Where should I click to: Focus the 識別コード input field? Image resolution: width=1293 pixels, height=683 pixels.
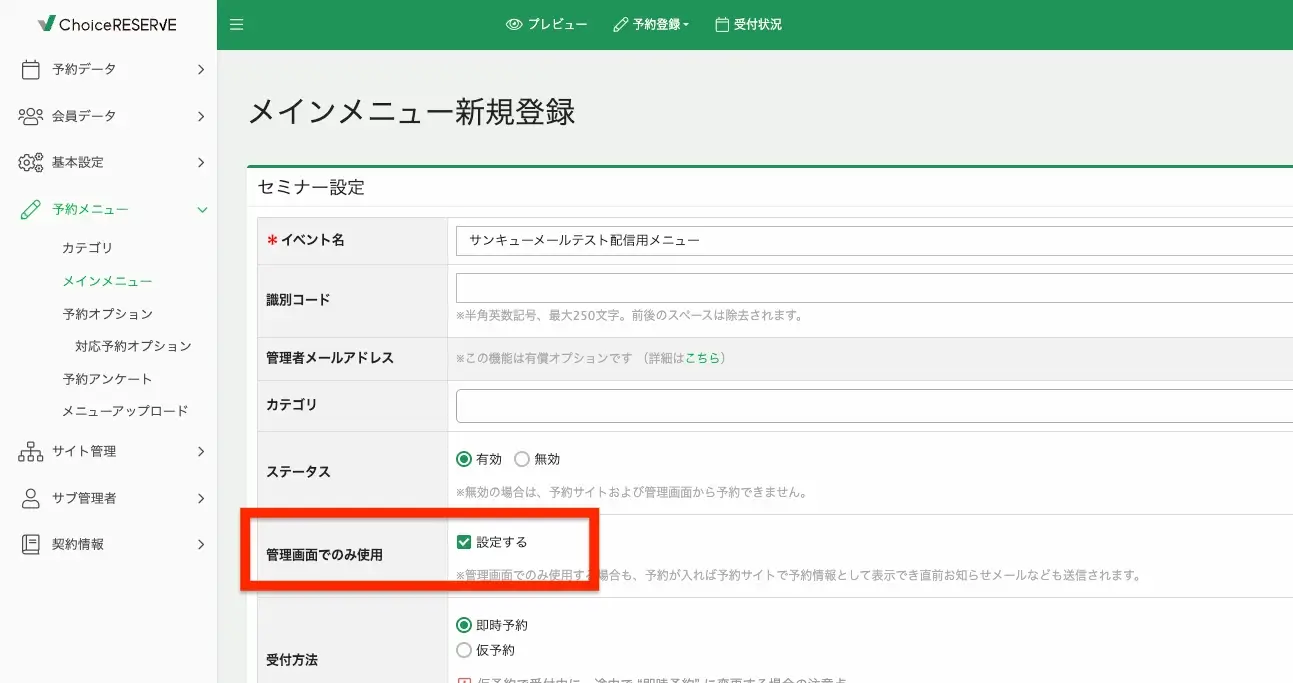[874, 288]
